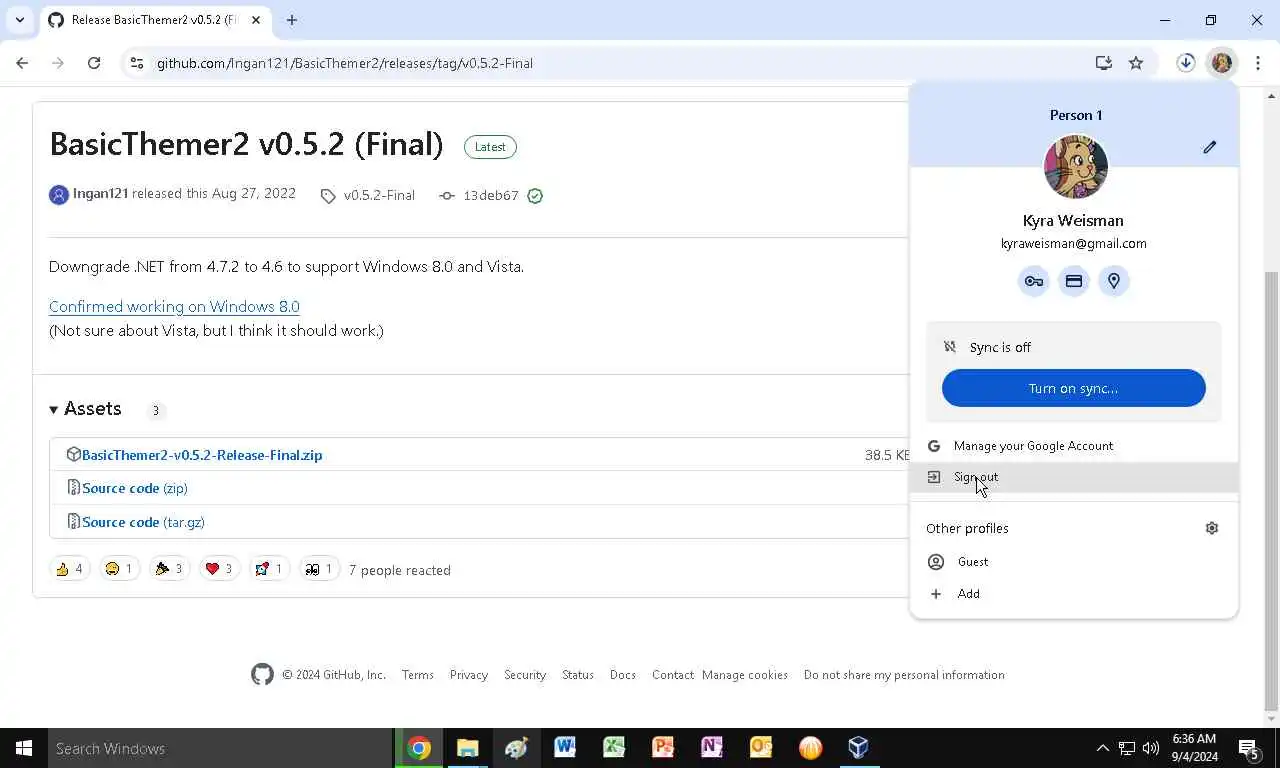Click the address bar URL field
Screen dimensions: 1280x768
620,63
